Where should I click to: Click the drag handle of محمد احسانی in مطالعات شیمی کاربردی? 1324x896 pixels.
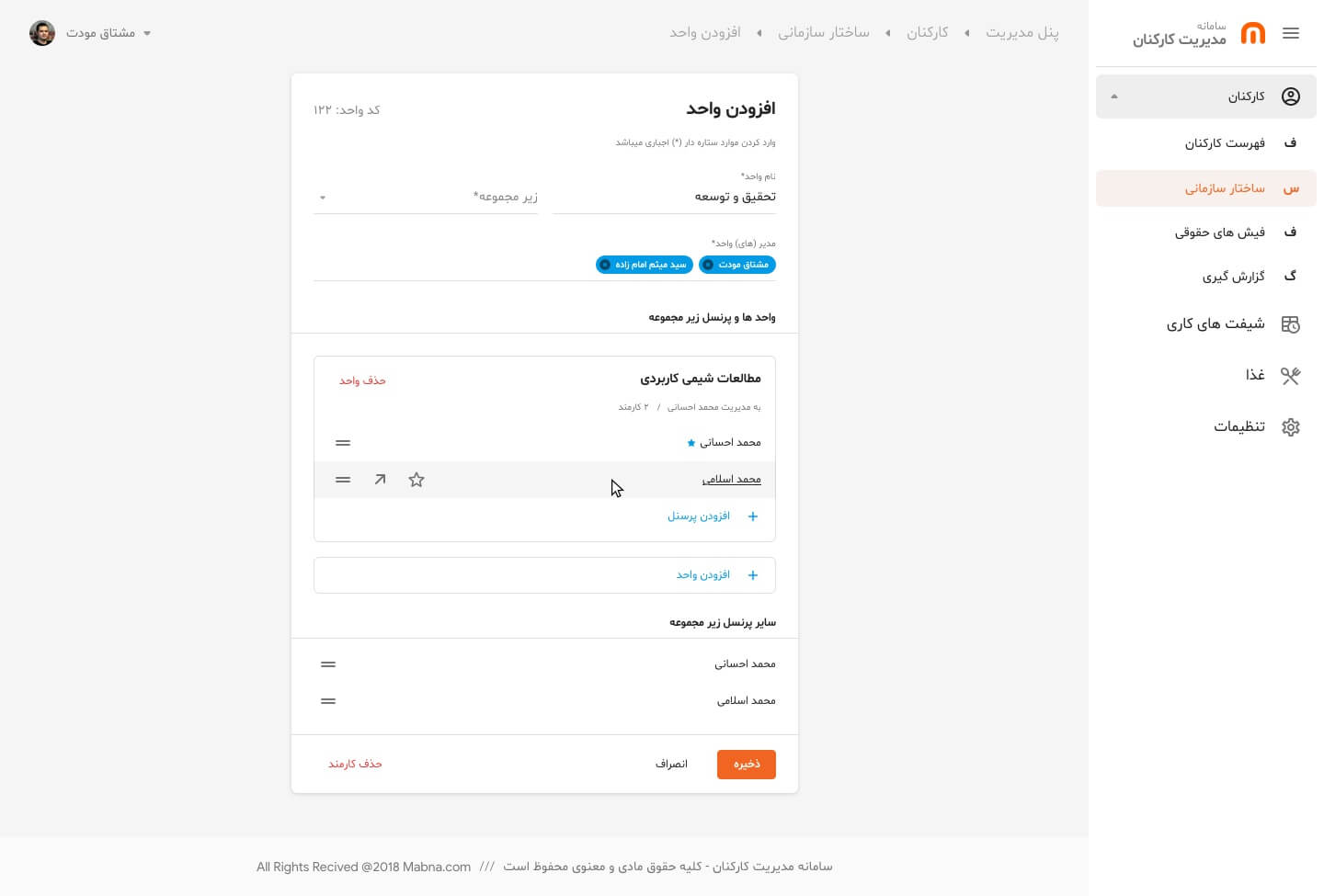pyautogui.click(x=343, y=443)
